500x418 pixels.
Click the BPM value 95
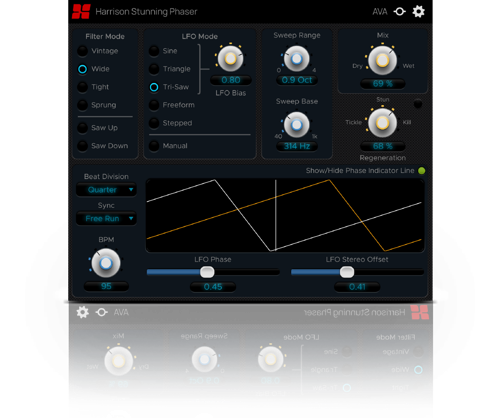coord(106,286)
